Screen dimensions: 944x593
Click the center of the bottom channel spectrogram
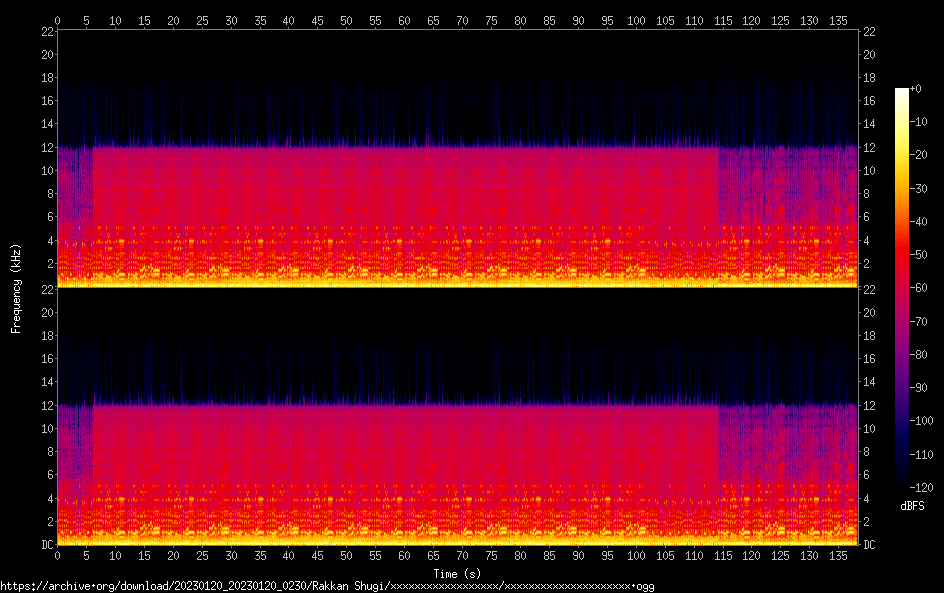457,417
